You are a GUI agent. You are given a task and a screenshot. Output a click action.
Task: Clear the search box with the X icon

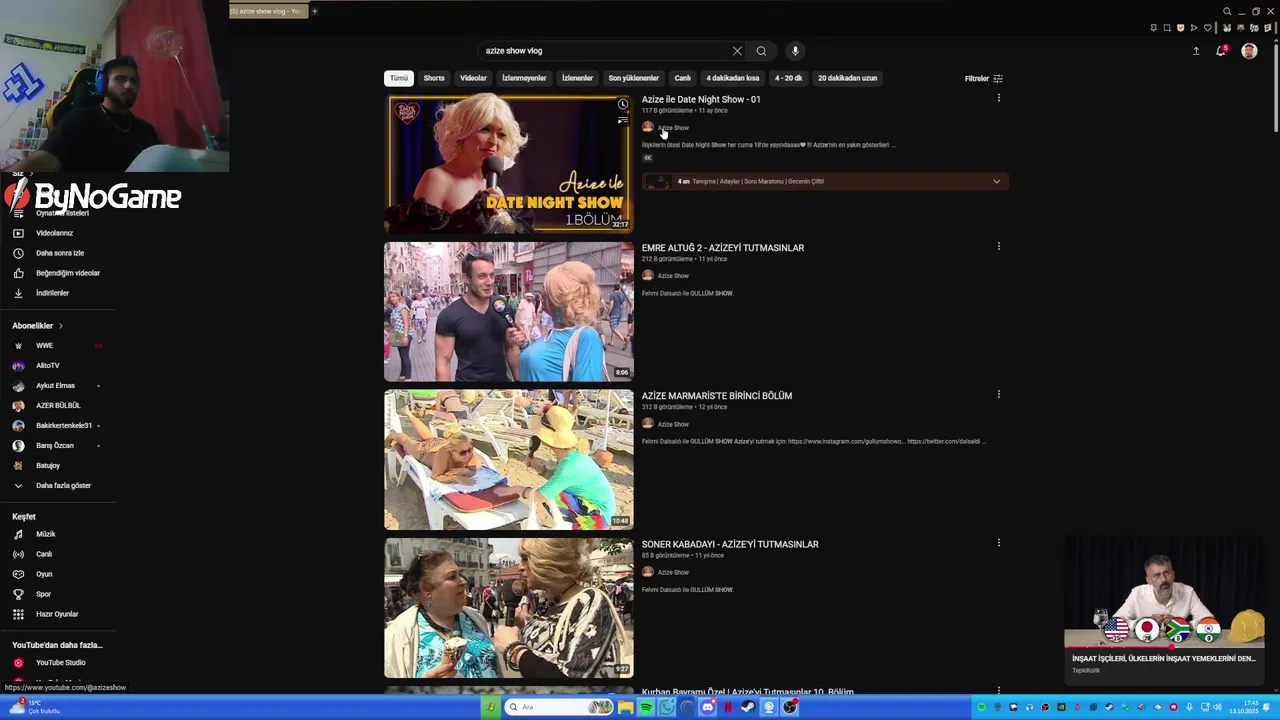point(737,51)
